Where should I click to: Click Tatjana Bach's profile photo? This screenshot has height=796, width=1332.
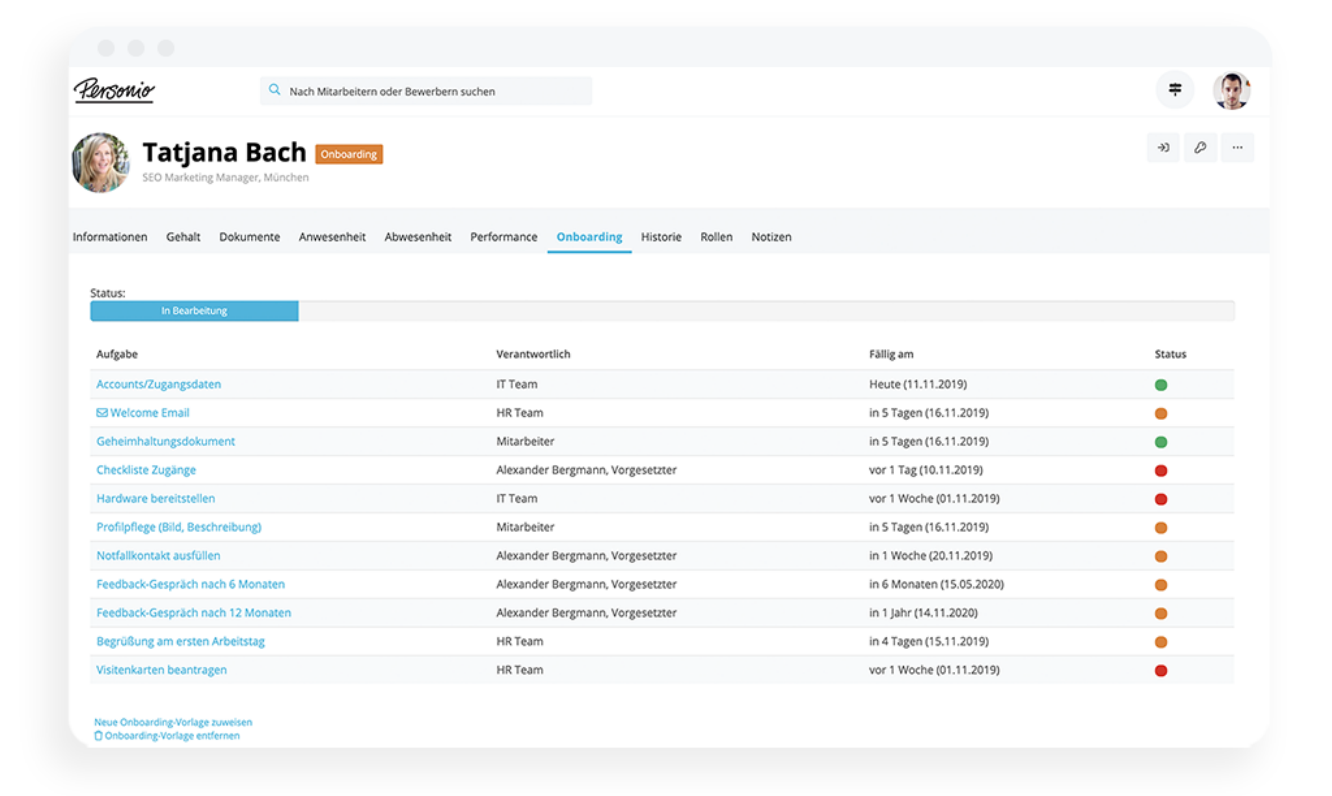point(101,162)
